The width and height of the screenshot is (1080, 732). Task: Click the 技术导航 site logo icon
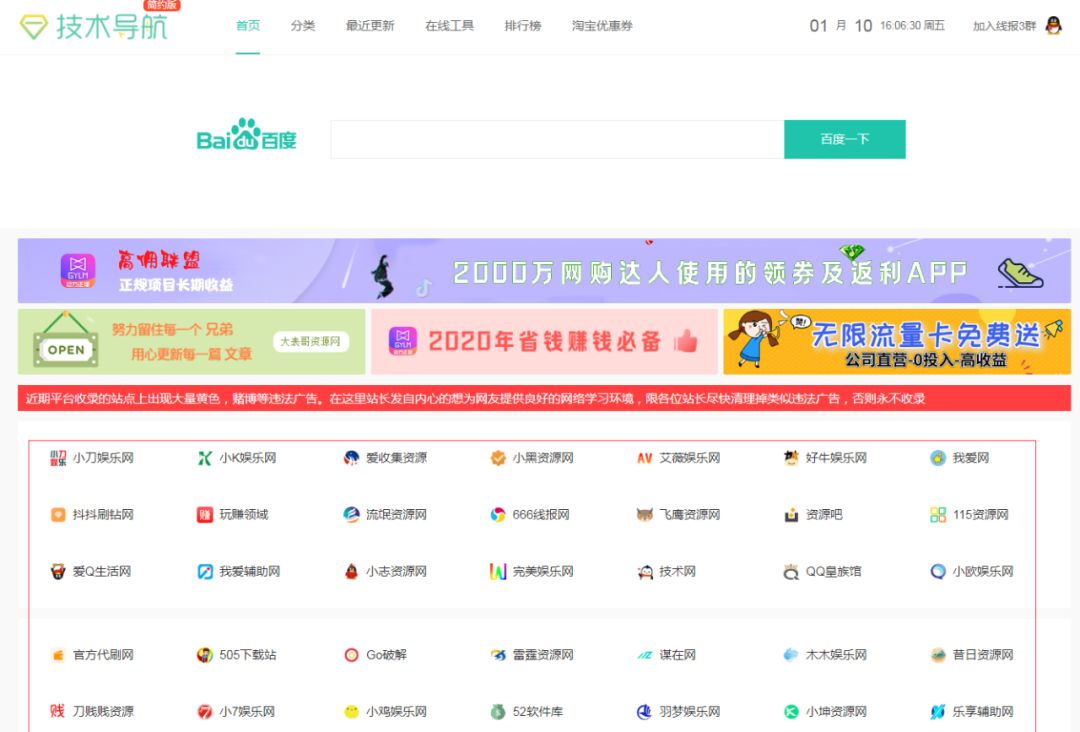[34, 25]
